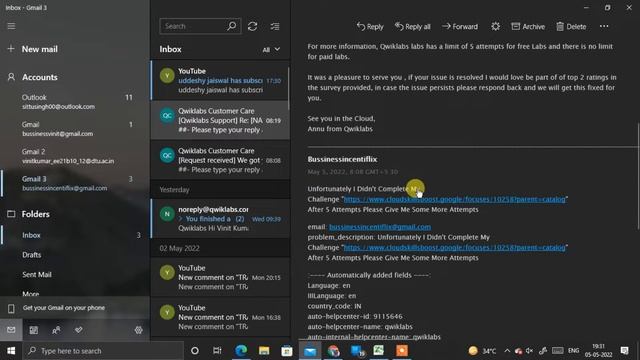Select the Gmail 3 bussinessincentflix account
Viewport: 640px width, 360px height.
75,183
